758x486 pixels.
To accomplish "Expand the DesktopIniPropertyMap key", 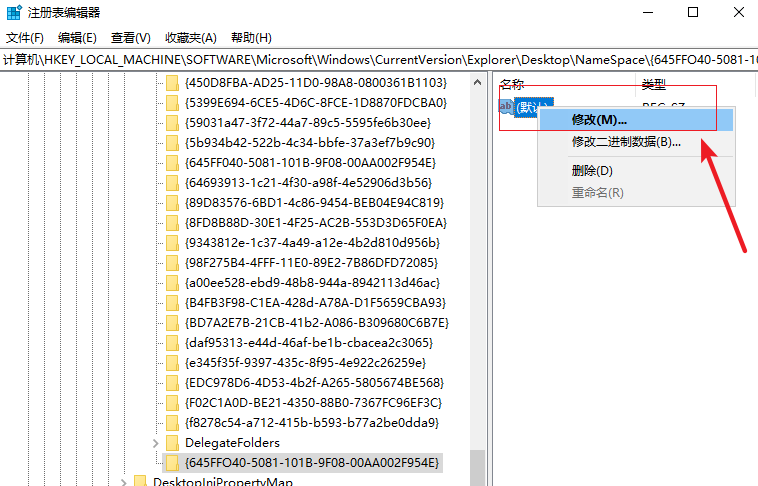I will click(123, 481).
